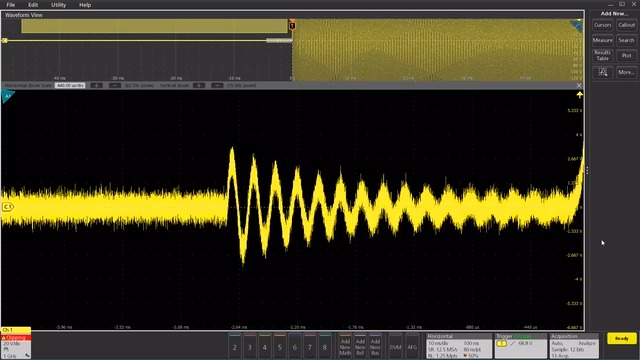Click the yellow channel 1 trigger source icon
640x360 pixels.
coord(502,344)
